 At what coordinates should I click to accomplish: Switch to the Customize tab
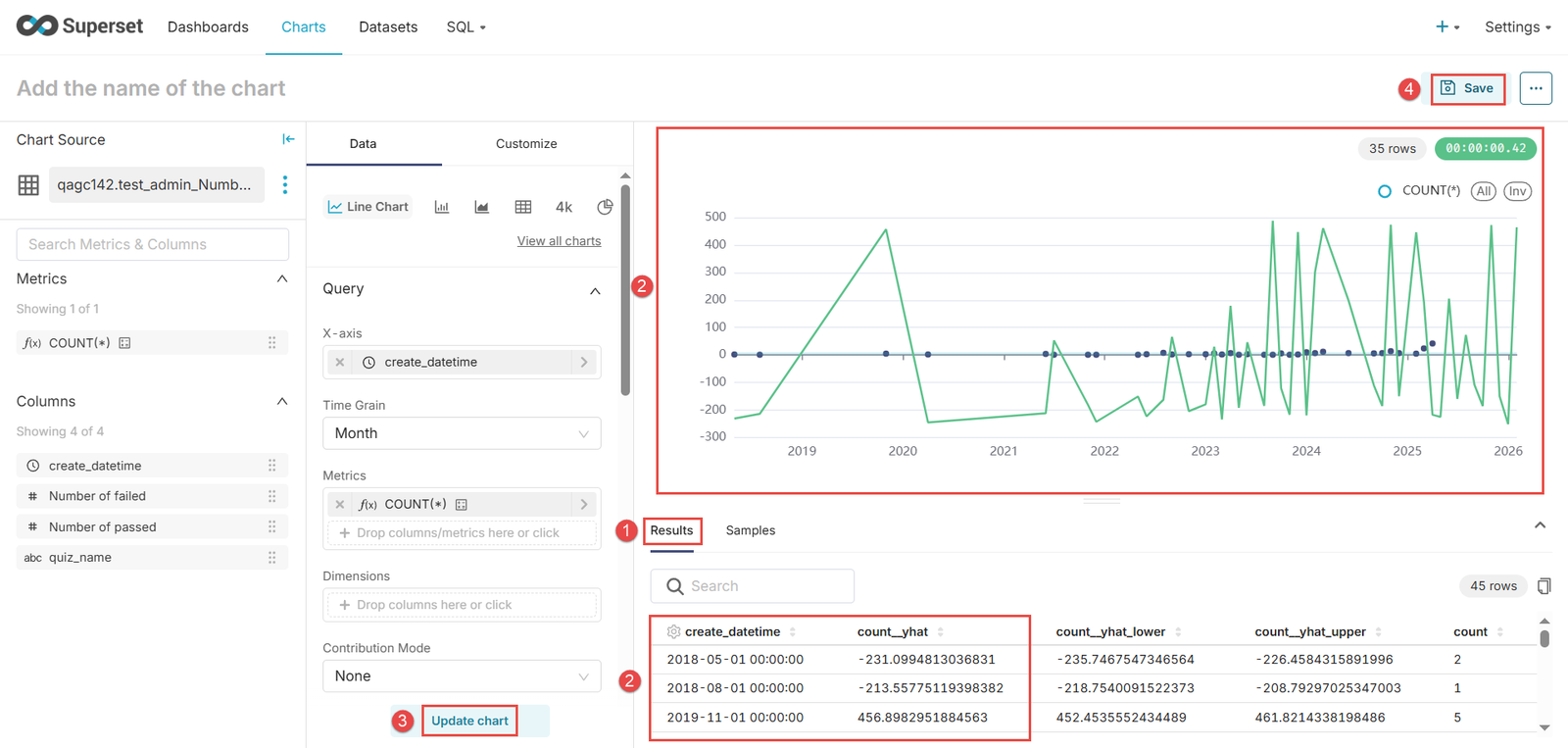[526, 144]
